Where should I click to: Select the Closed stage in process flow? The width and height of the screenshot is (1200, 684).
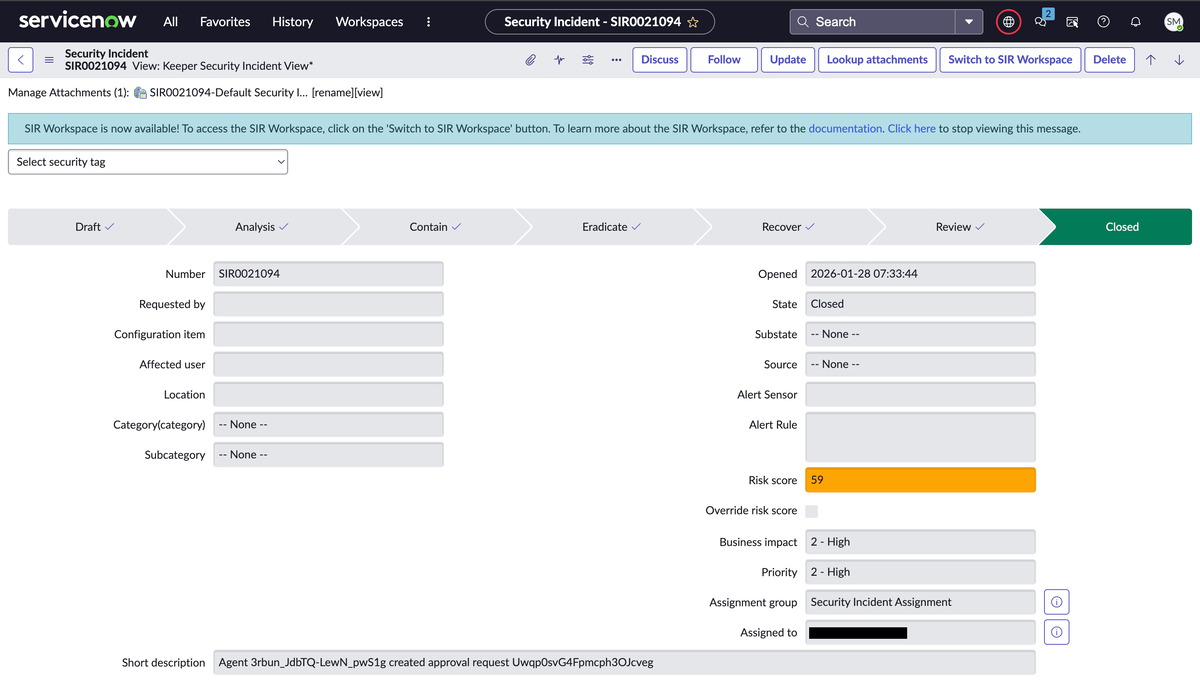pos(1121,227)
